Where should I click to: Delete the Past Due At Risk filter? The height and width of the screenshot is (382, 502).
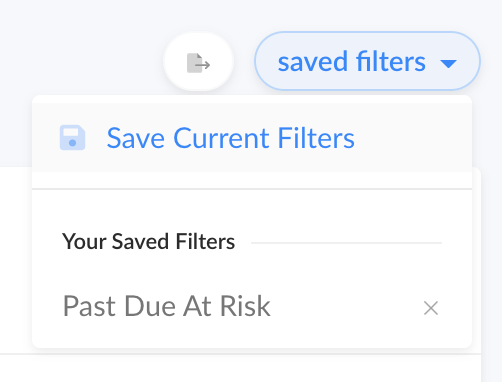pyautogui.click(x=431, y=308)
